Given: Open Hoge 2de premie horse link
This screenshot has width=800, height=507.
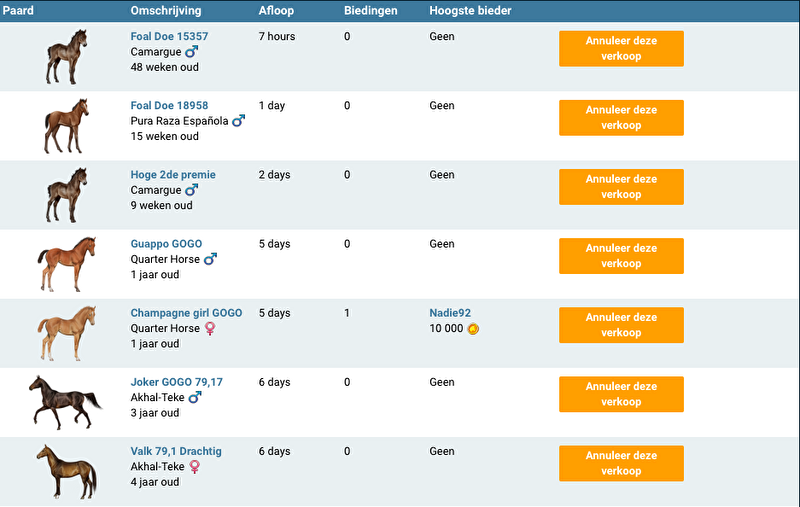Looking at the screenshot, I should [173, 175].
